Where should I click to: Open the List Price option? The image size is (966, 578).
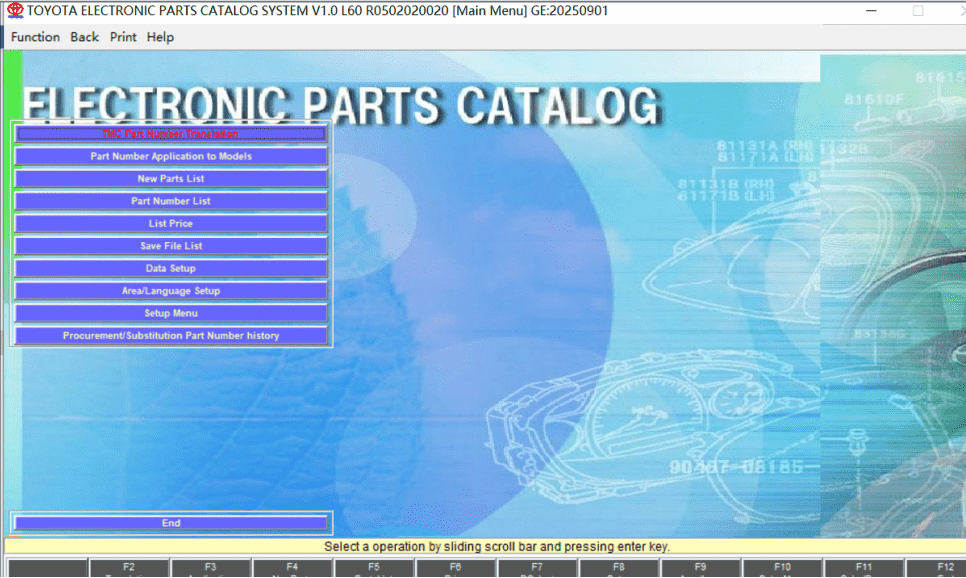click(170, 224)
